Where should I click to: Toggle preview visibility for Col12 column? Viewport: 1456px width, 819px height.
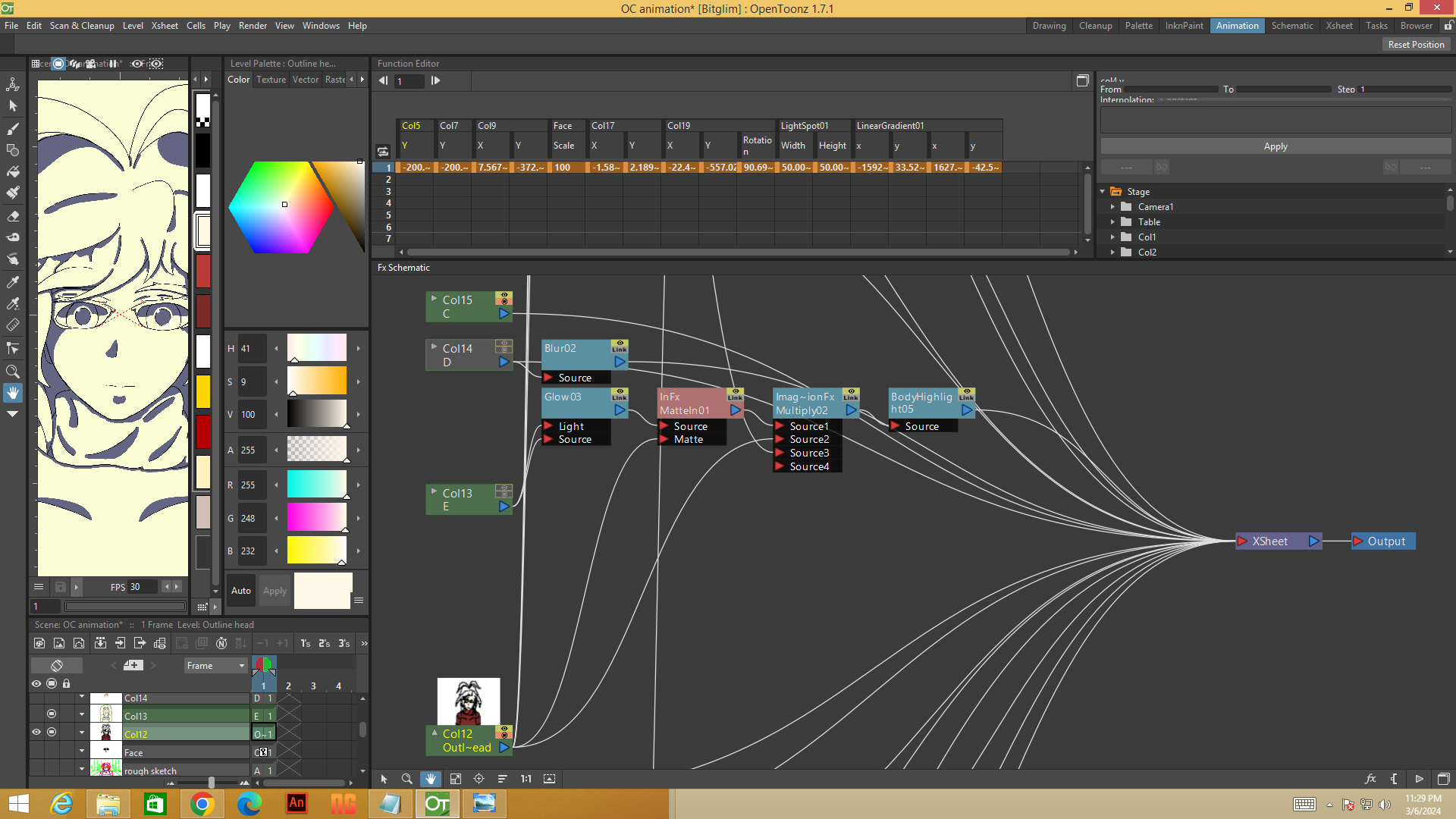[x=36, y=733]
